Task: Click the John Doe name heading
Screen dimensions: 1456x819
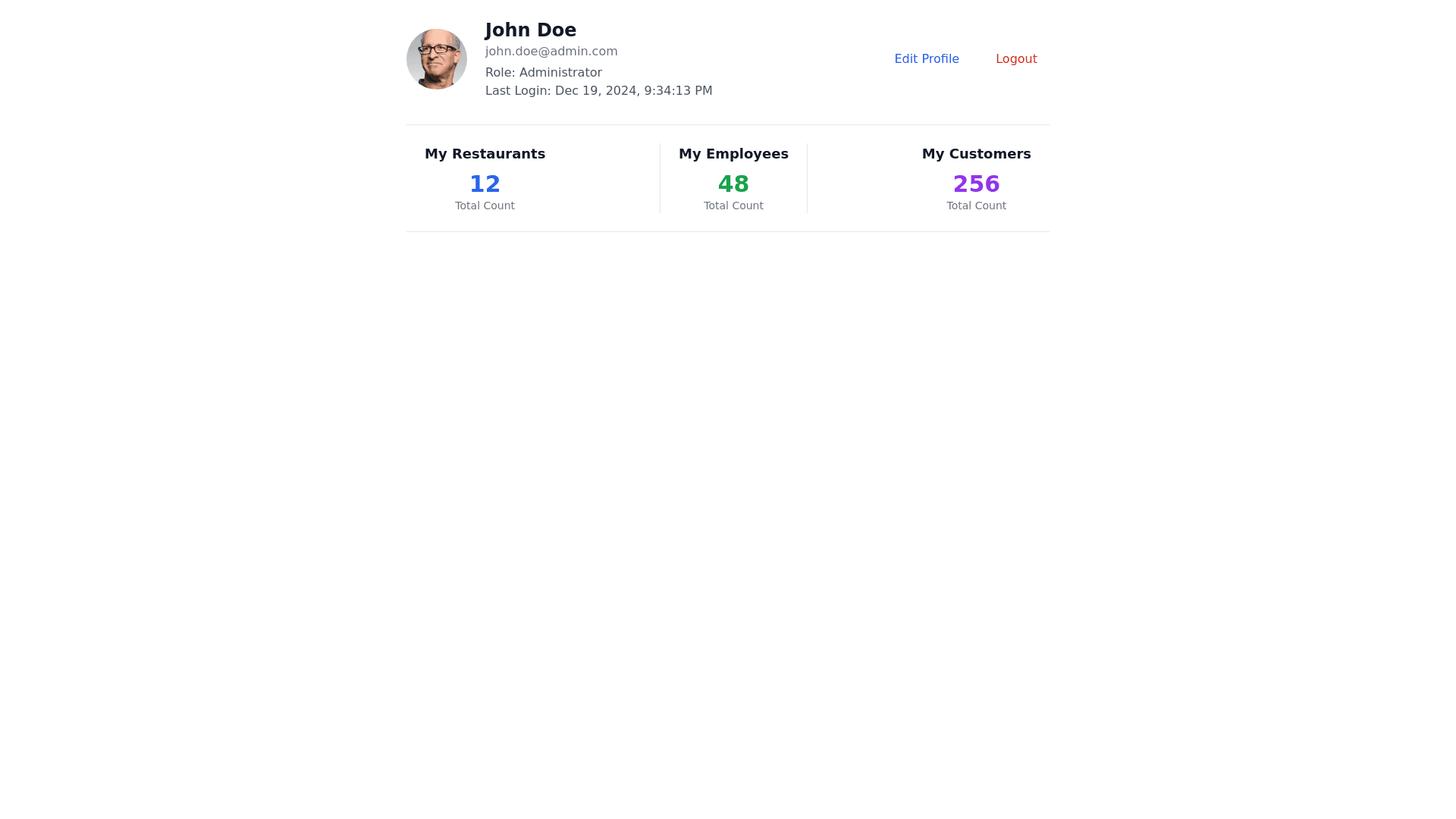Action: (x=530, y=30)
